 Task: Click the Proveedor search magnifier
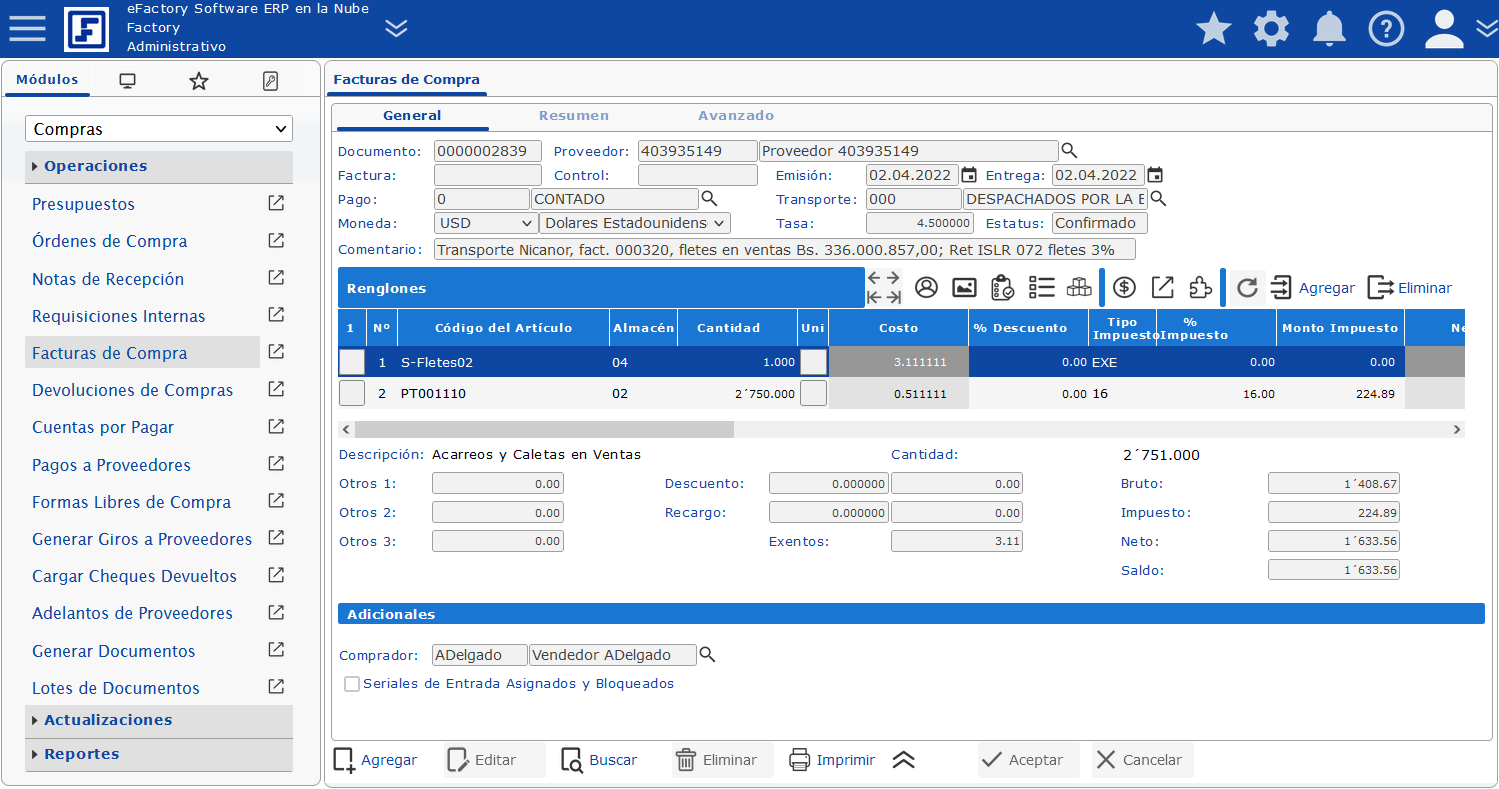click(x=1069, y=151)
